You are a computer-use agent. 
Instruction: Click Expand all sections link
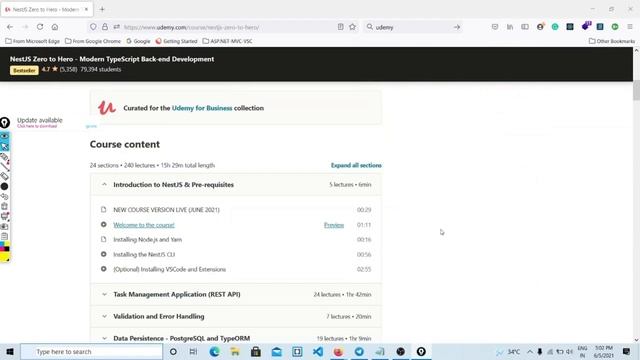[356, 165]
